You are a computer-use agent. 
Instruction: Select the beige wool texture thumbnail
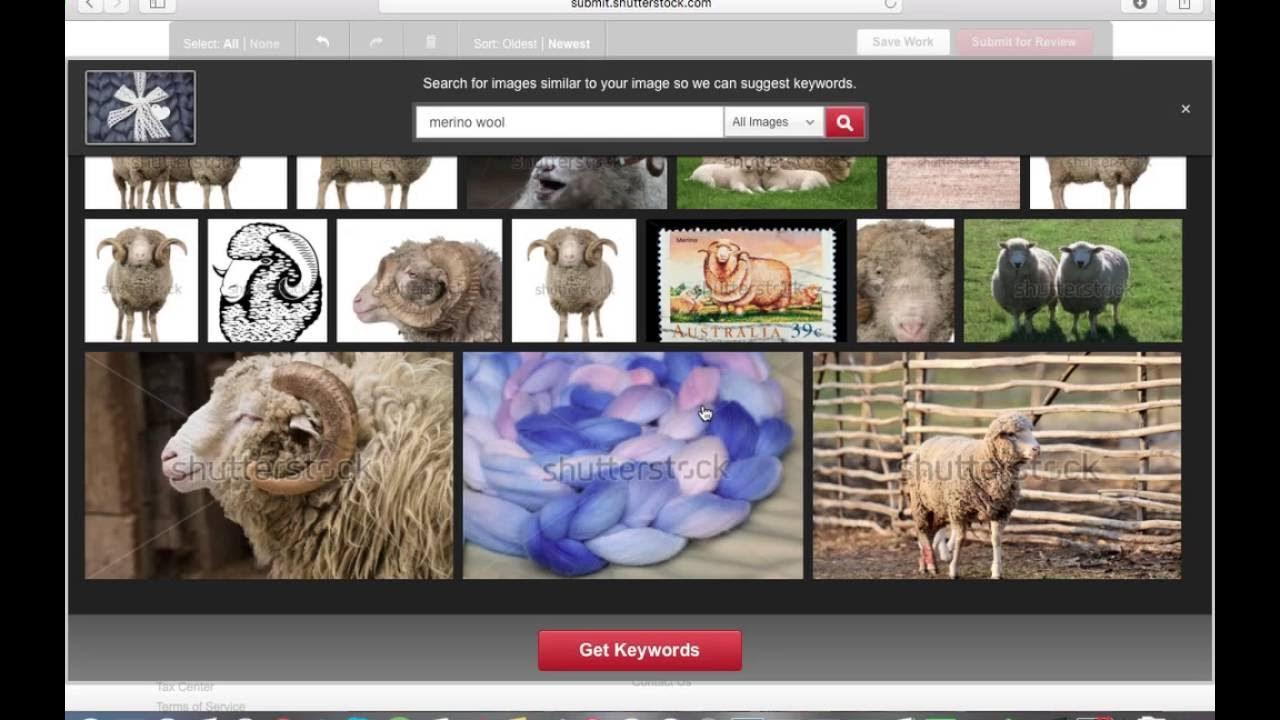[953, 182]
